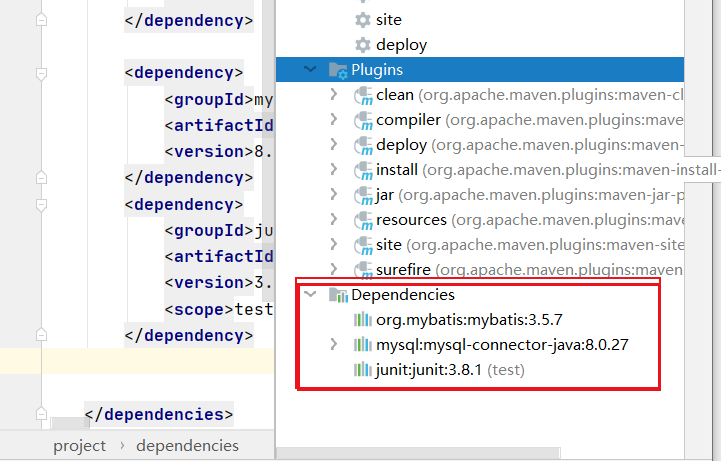Expand the surefire plugin node
This screenshot has height=461, width=721.
334,269
